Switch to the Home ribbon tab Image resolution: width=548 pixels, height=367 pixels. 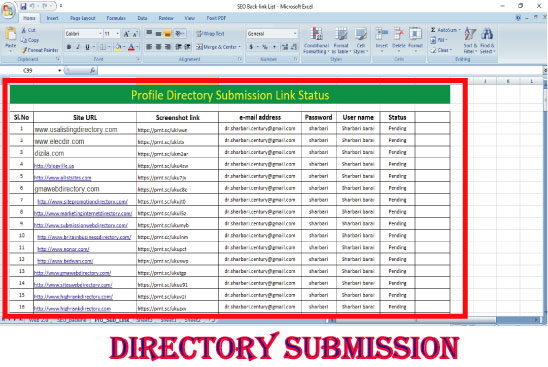[x=29, y=18]
